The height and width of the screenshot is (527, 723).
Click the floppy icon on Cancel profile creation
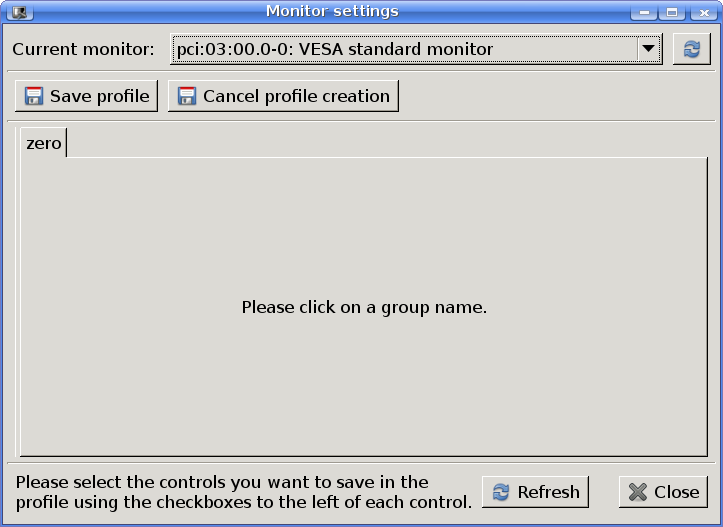[186, 96]
